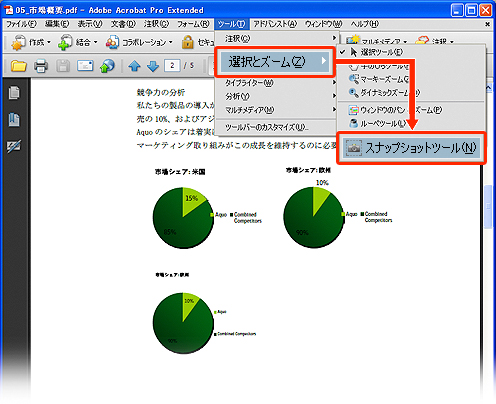Go to next page with down arrow
The image size is (496, 404).
(153, 66)
